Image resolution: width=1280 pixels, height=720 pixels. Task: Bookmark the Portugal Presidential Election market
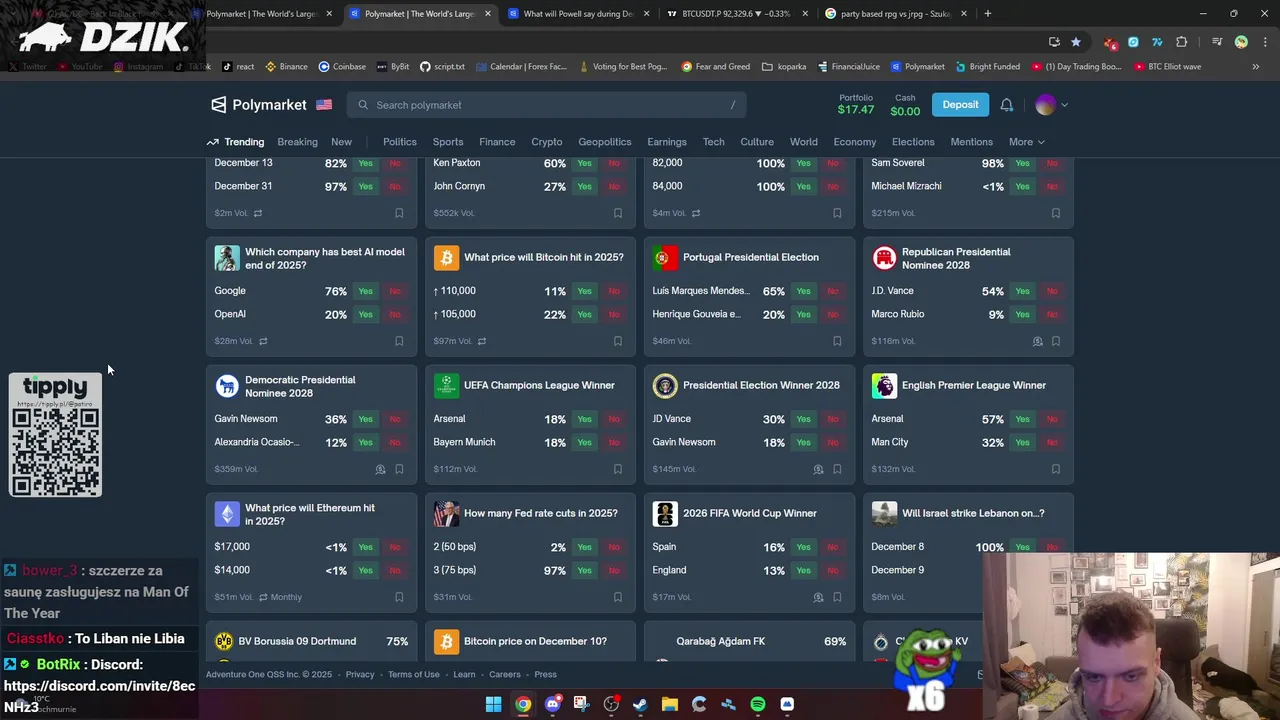[837, 341]
